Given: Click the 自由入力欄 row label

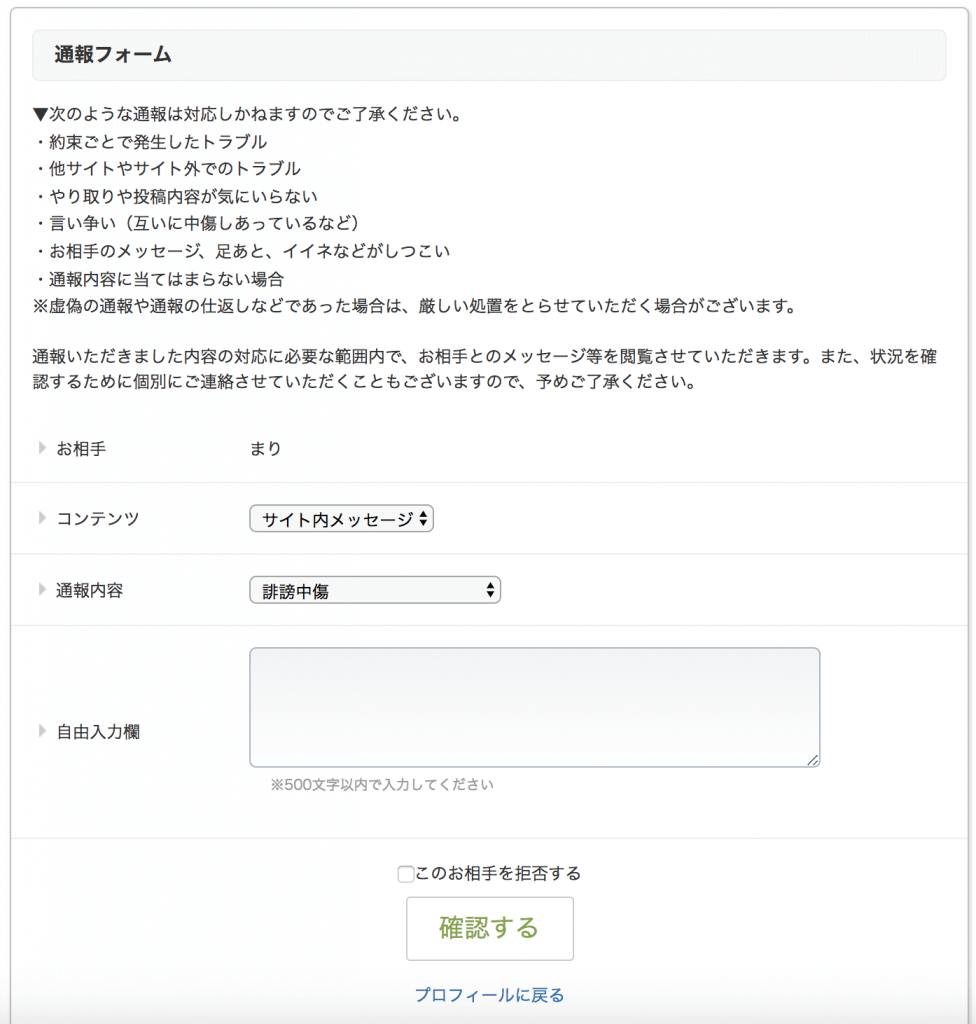Looking at the screenshot, I should (x=98, y=732).
